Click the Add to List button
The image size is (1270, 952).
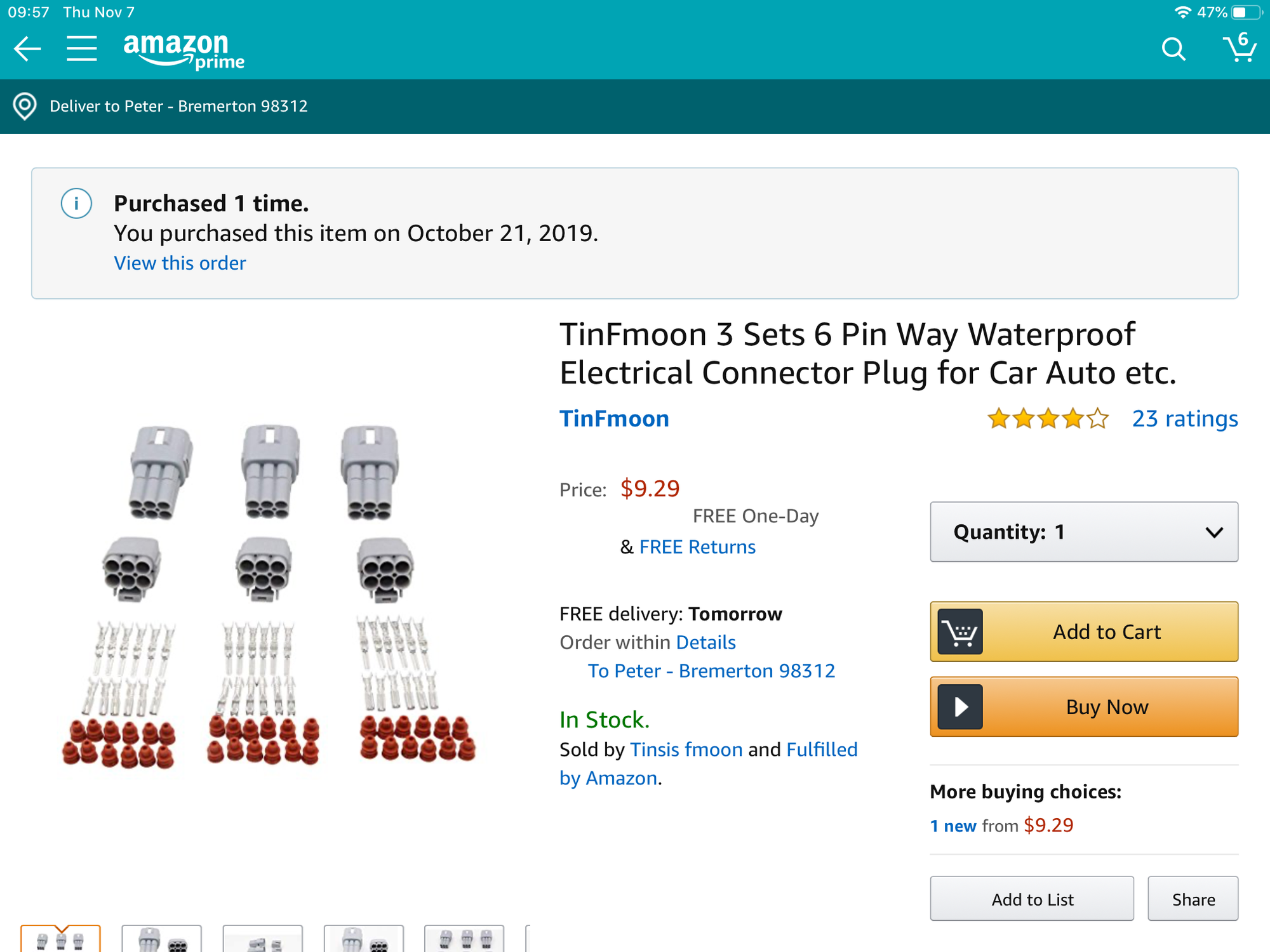(1031, 899)
